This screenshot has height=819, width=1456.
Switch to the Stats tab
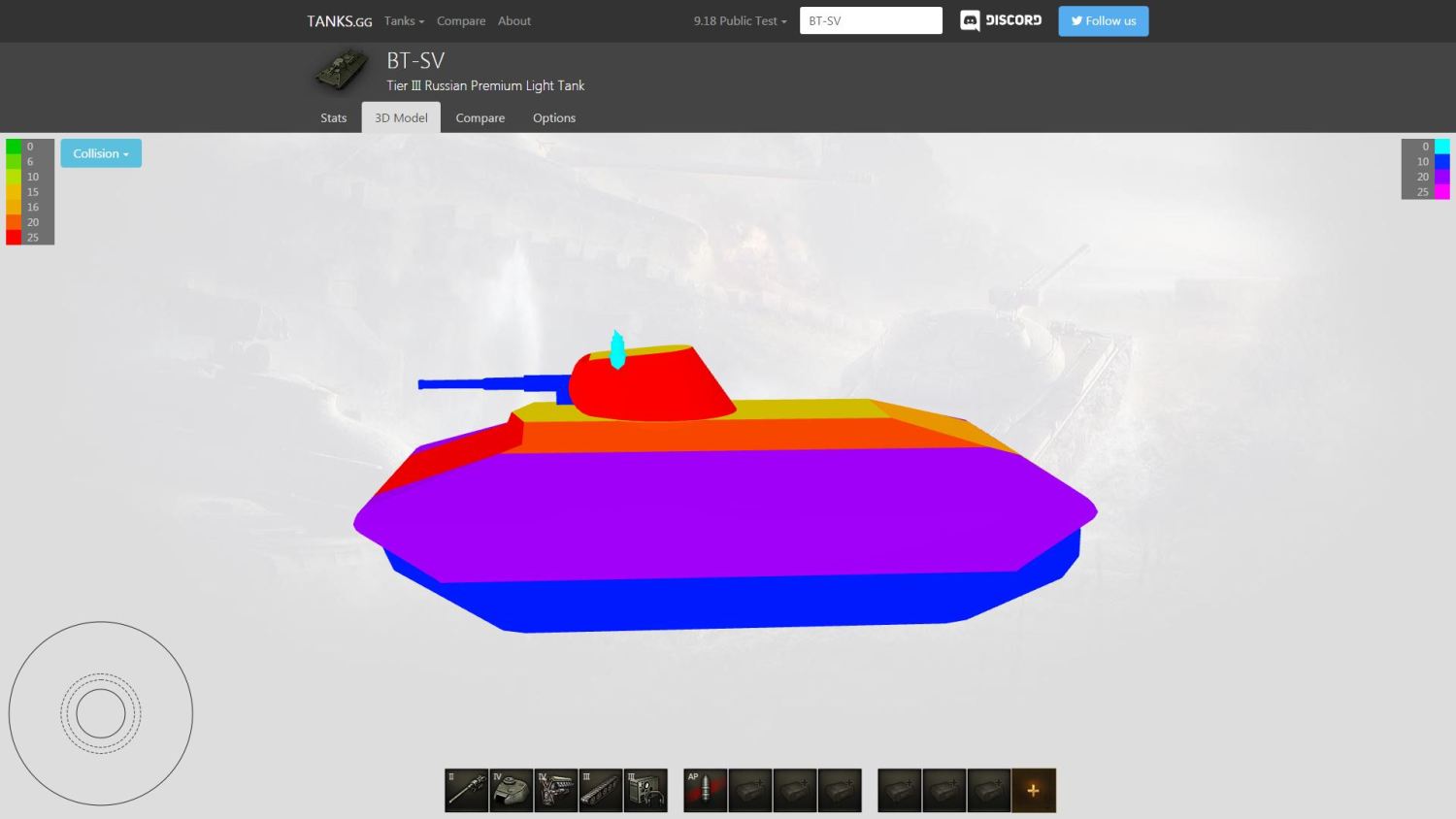(333, 117)
